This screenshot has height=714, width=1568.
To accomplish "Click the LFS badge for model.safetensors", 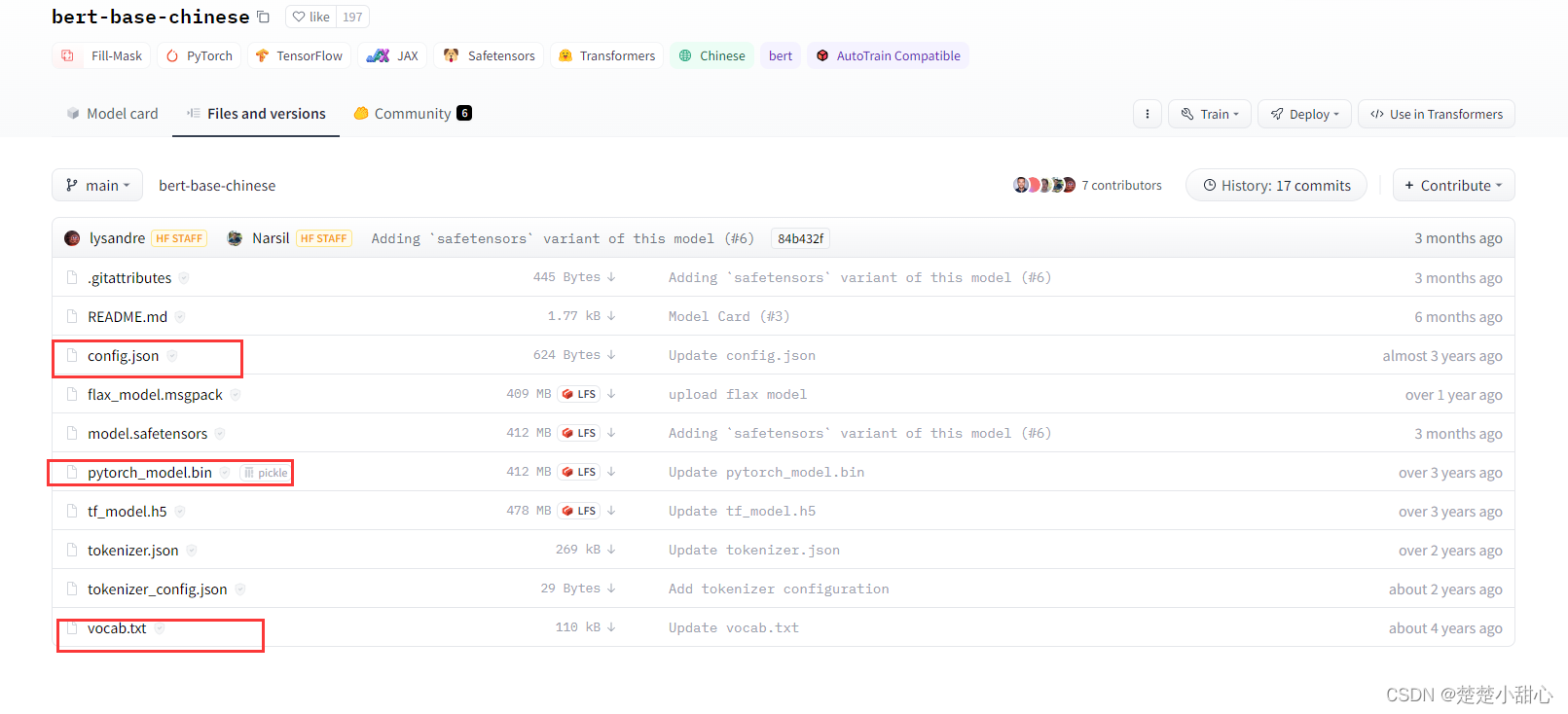I will 579,433.
